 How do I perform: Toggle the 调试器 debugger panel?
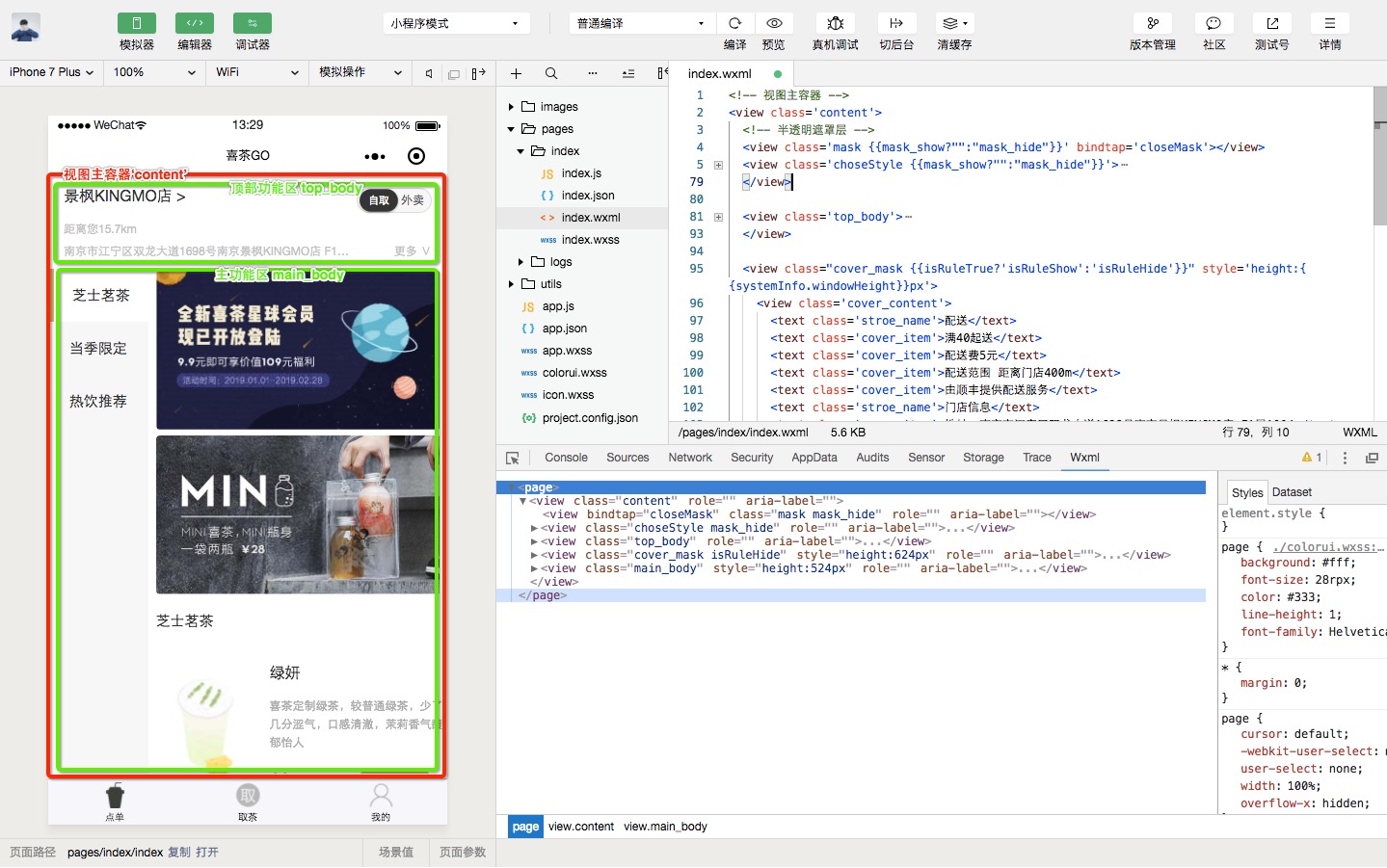pos(253,23)
